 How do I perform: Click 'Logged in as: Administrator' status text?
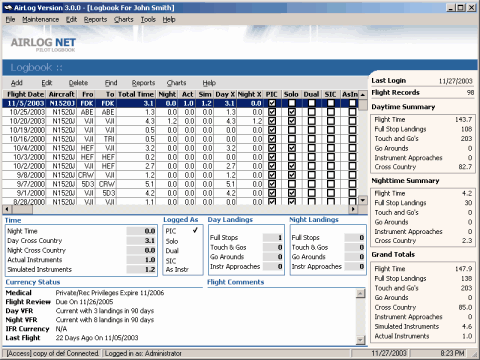point(143,353)
